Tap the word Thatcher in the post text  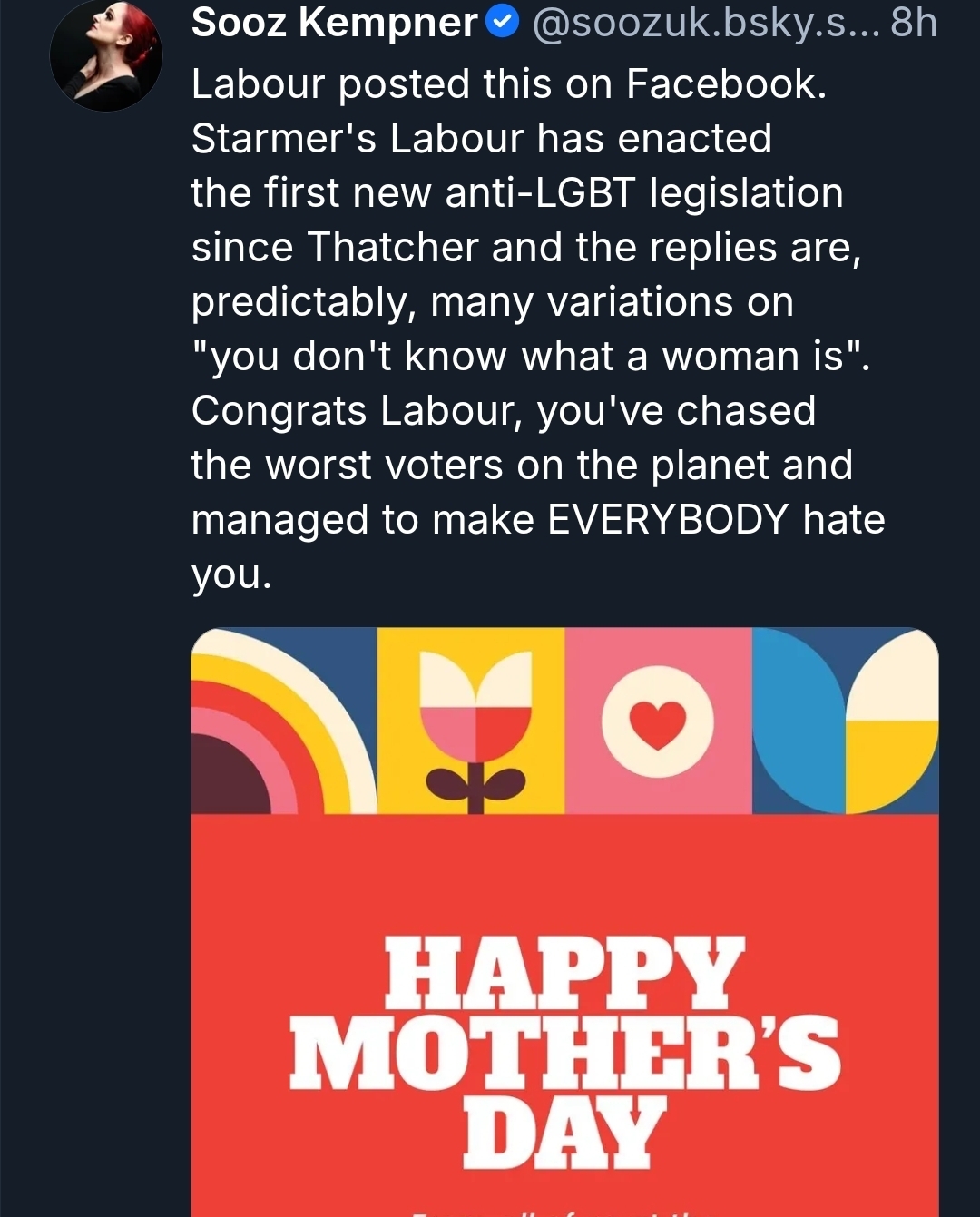(393, 248)
